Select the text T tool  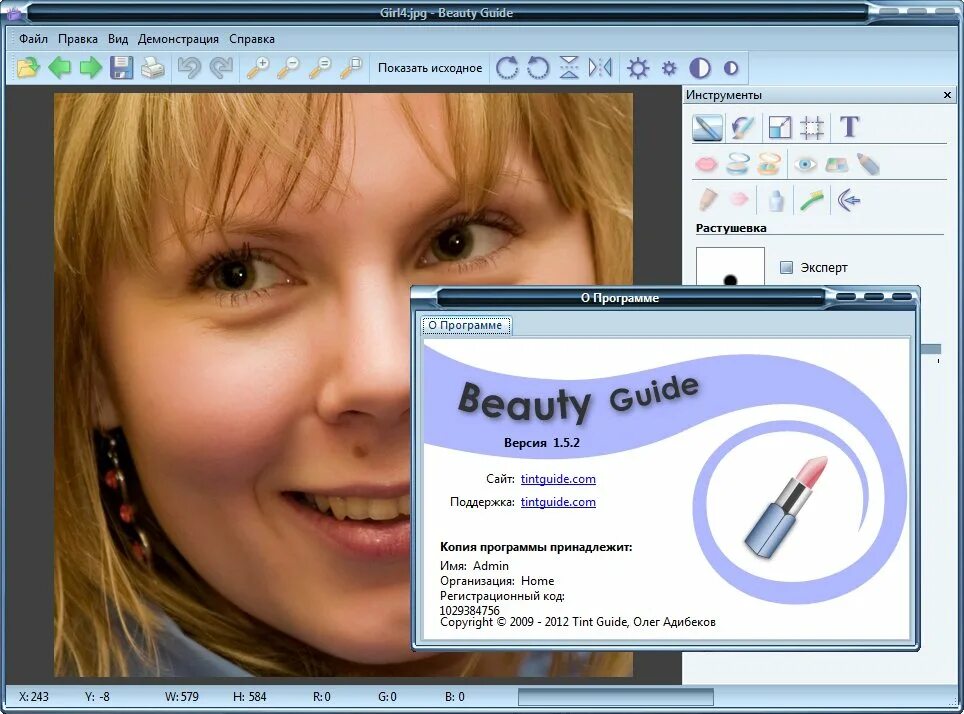pos(849,127)
